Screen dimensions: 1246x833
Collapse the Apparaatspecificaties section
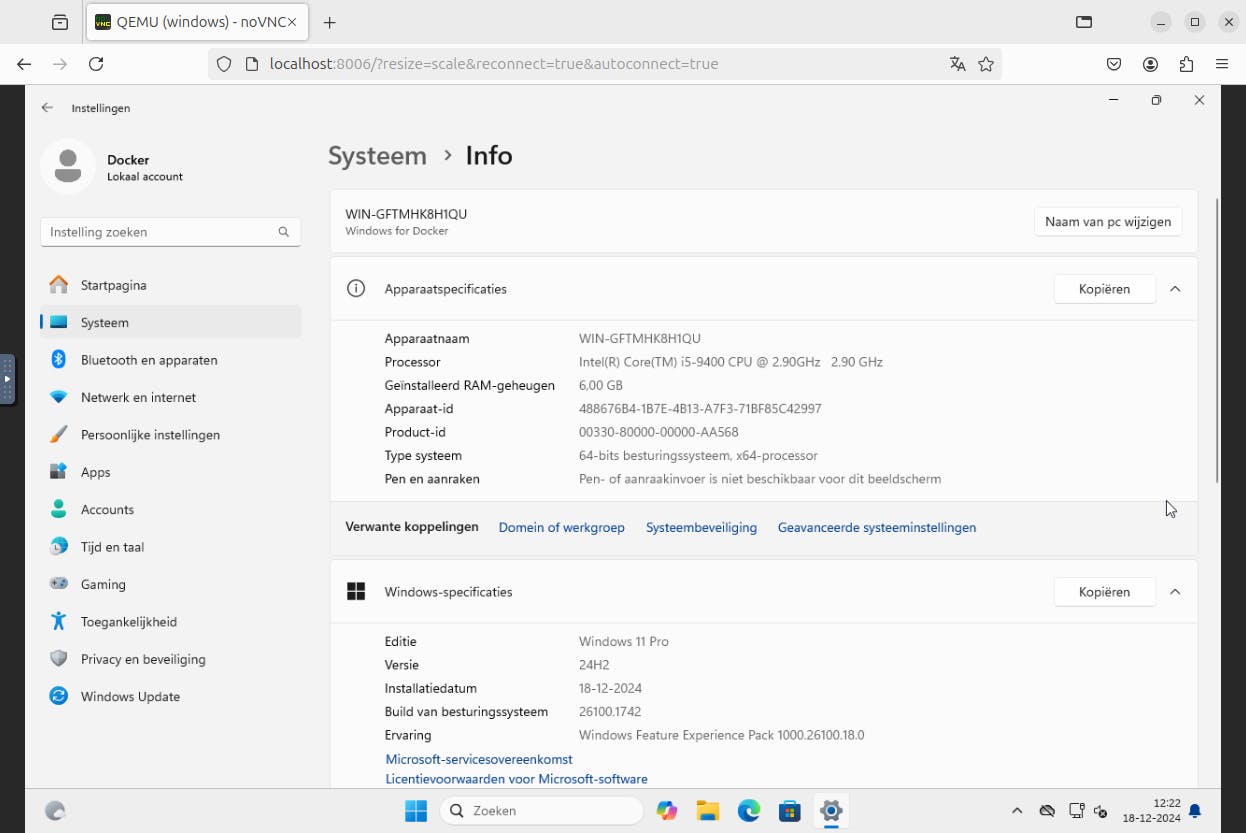click(1175, 289)
